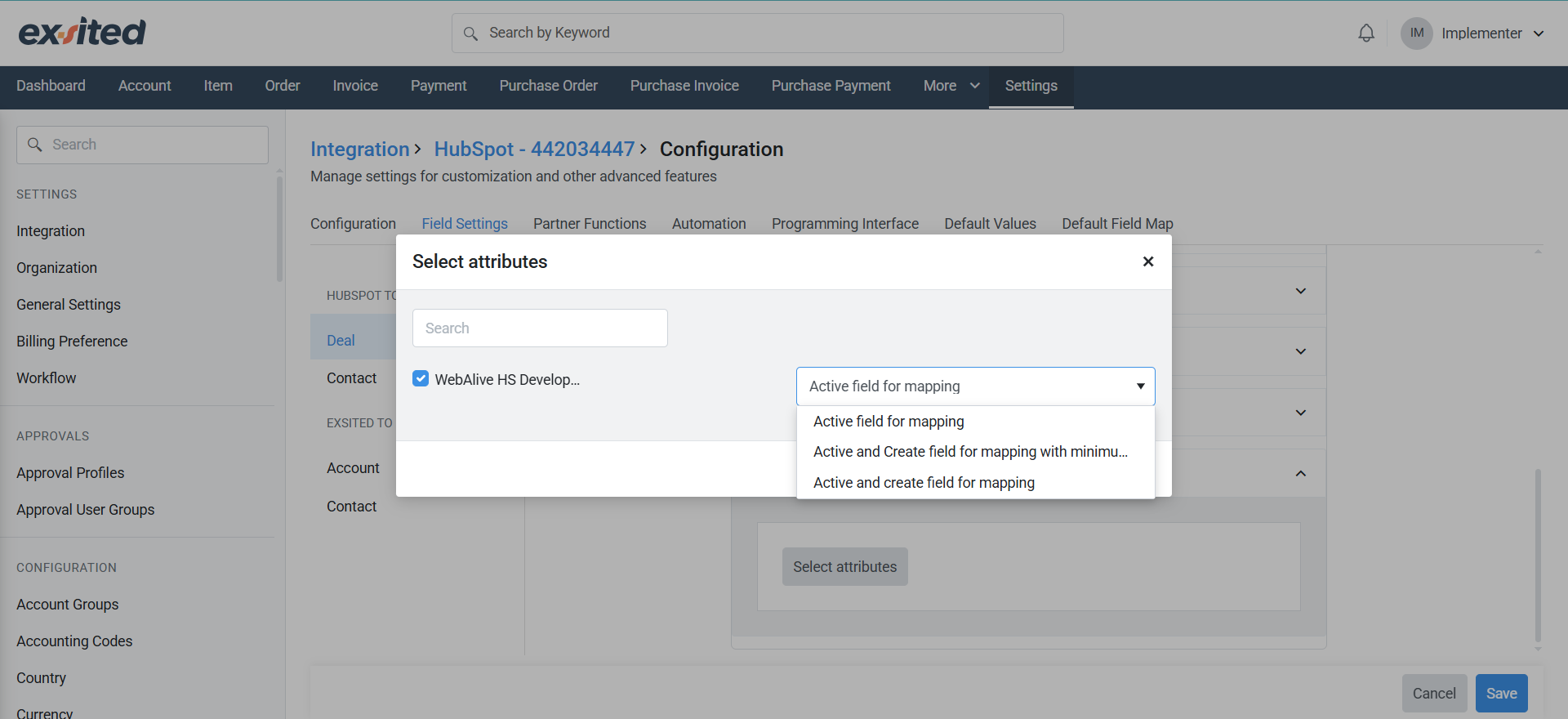The height and width of the screenshot is (719, 1568).
Task: Expand first collapsed section chevron
Action: coord(1301,291)
